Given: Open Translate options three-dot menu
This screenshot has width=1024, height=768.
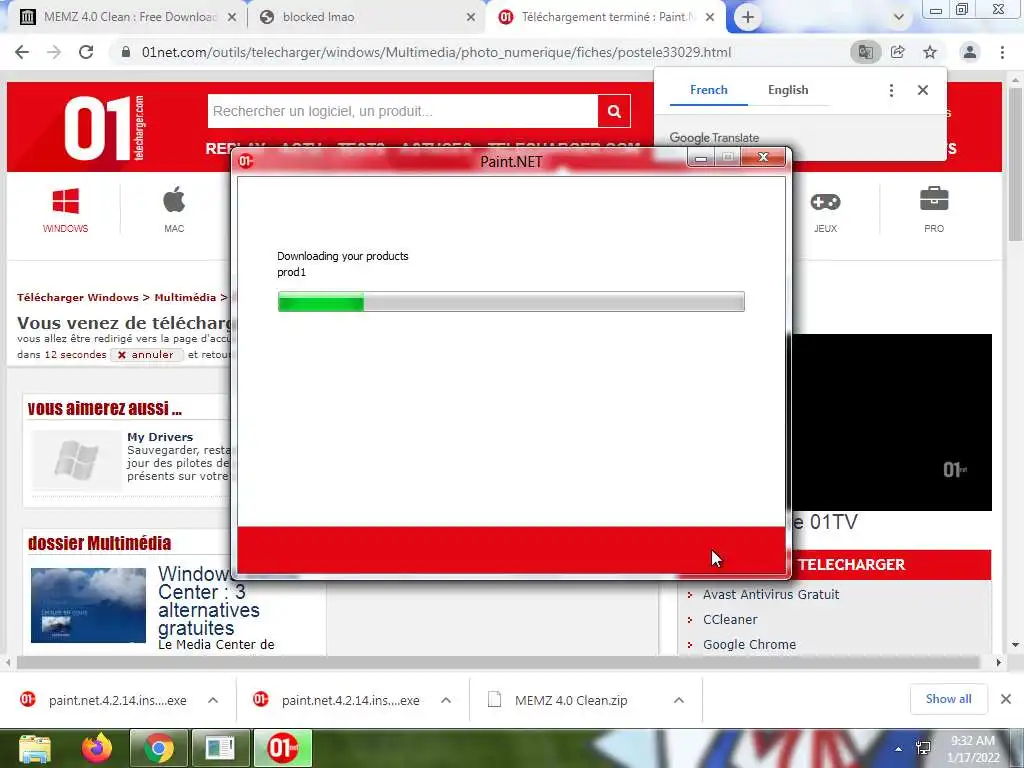Looking at the screenshot, I should click(891, 90).
